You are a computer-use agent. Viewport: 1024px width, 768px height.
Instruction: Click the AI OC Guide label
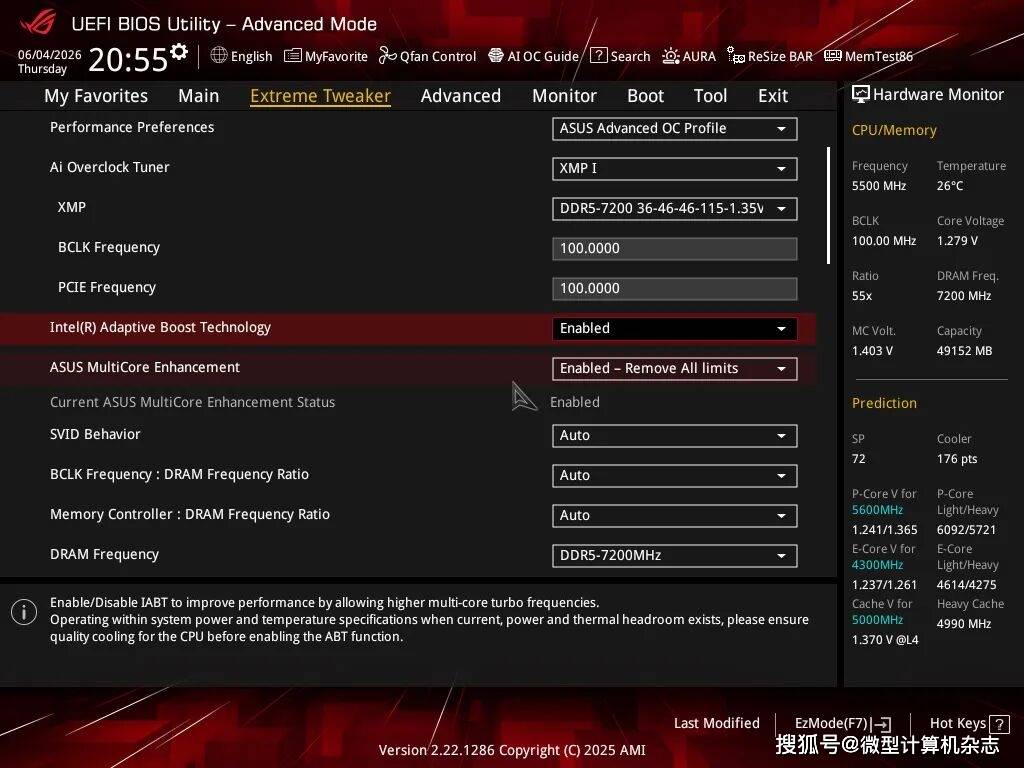point(543,56)
